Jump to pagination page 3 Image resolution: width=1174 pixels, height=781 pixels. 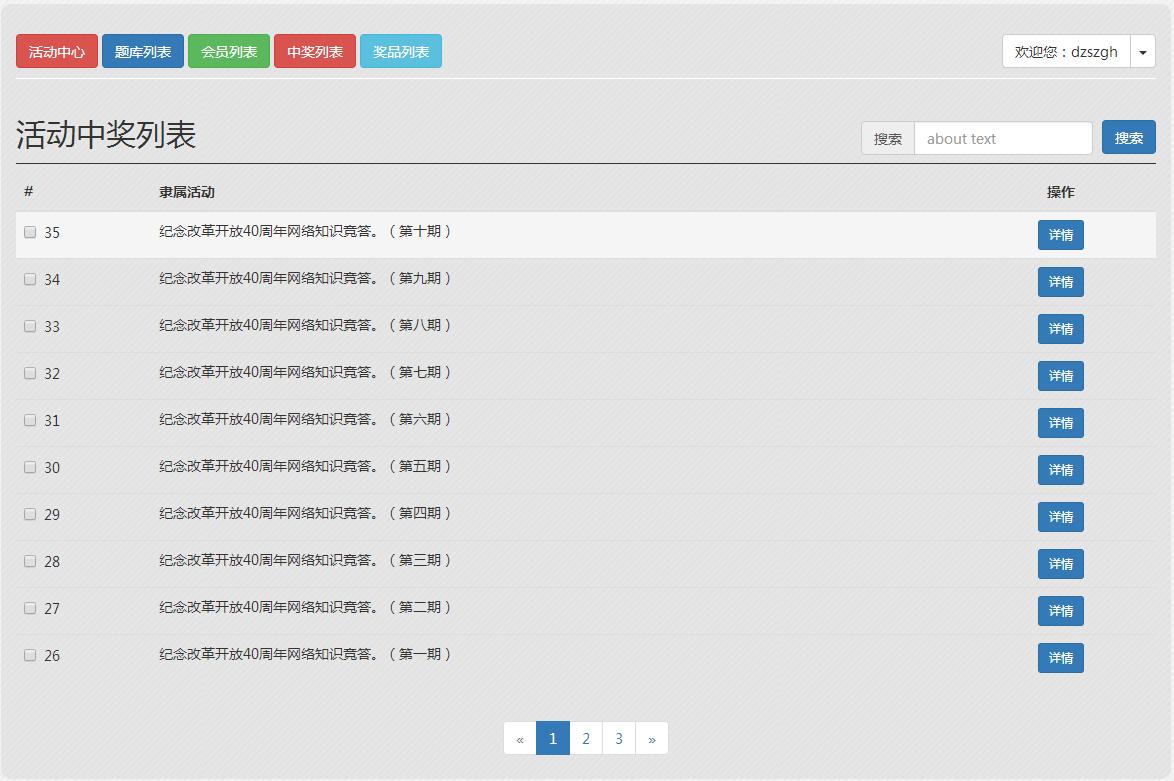click(x=619, y=739)
